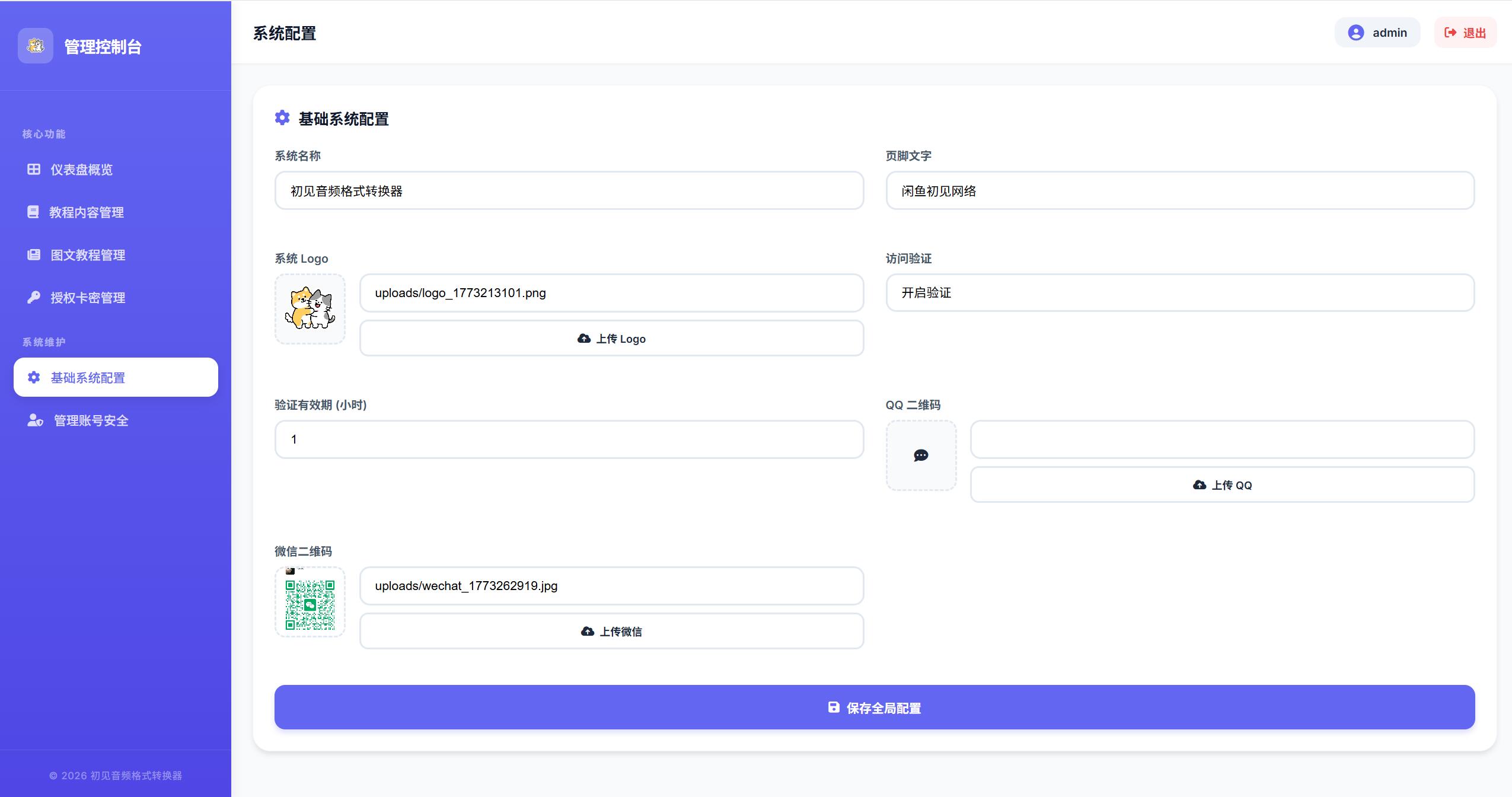This screenshot has height=797, width=1512.
Task: Focus the 系统名称 text field
Action: [569, 191]
